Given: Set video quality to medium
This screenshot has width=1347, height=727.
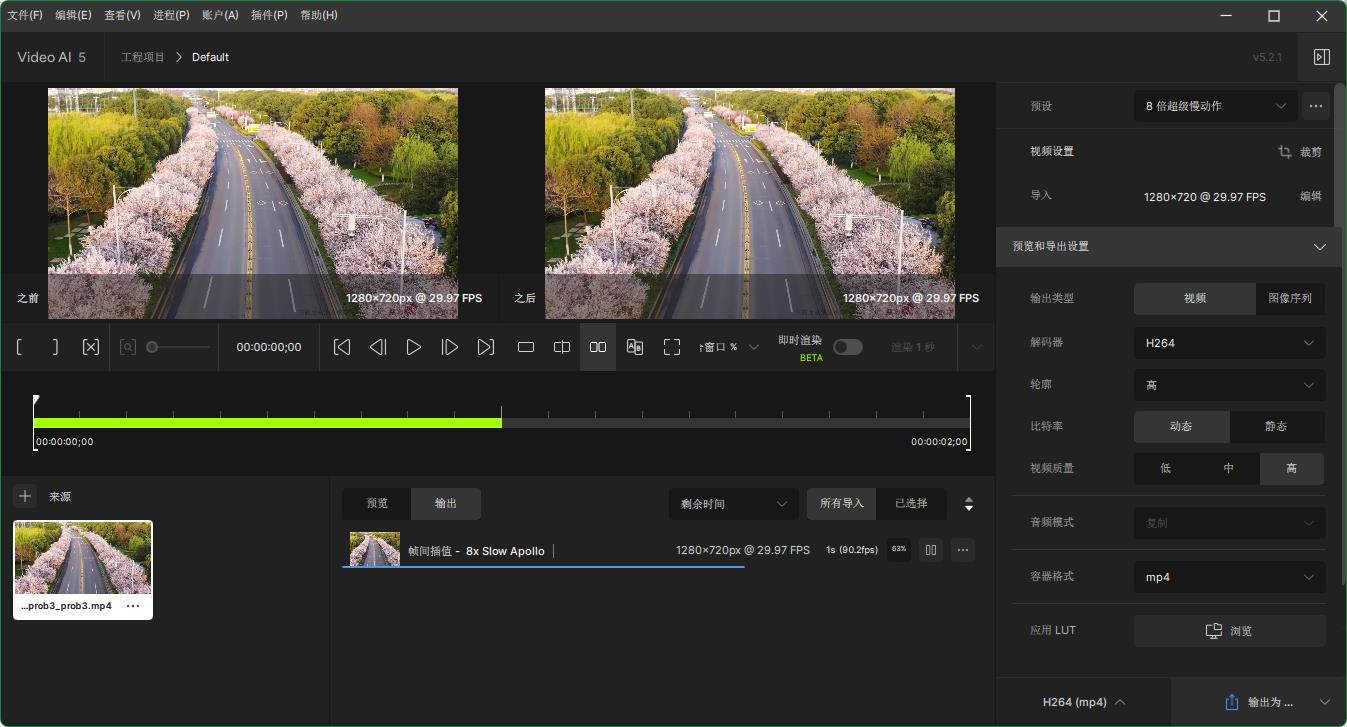Looking at the screenshot, I should point(1229,468).
